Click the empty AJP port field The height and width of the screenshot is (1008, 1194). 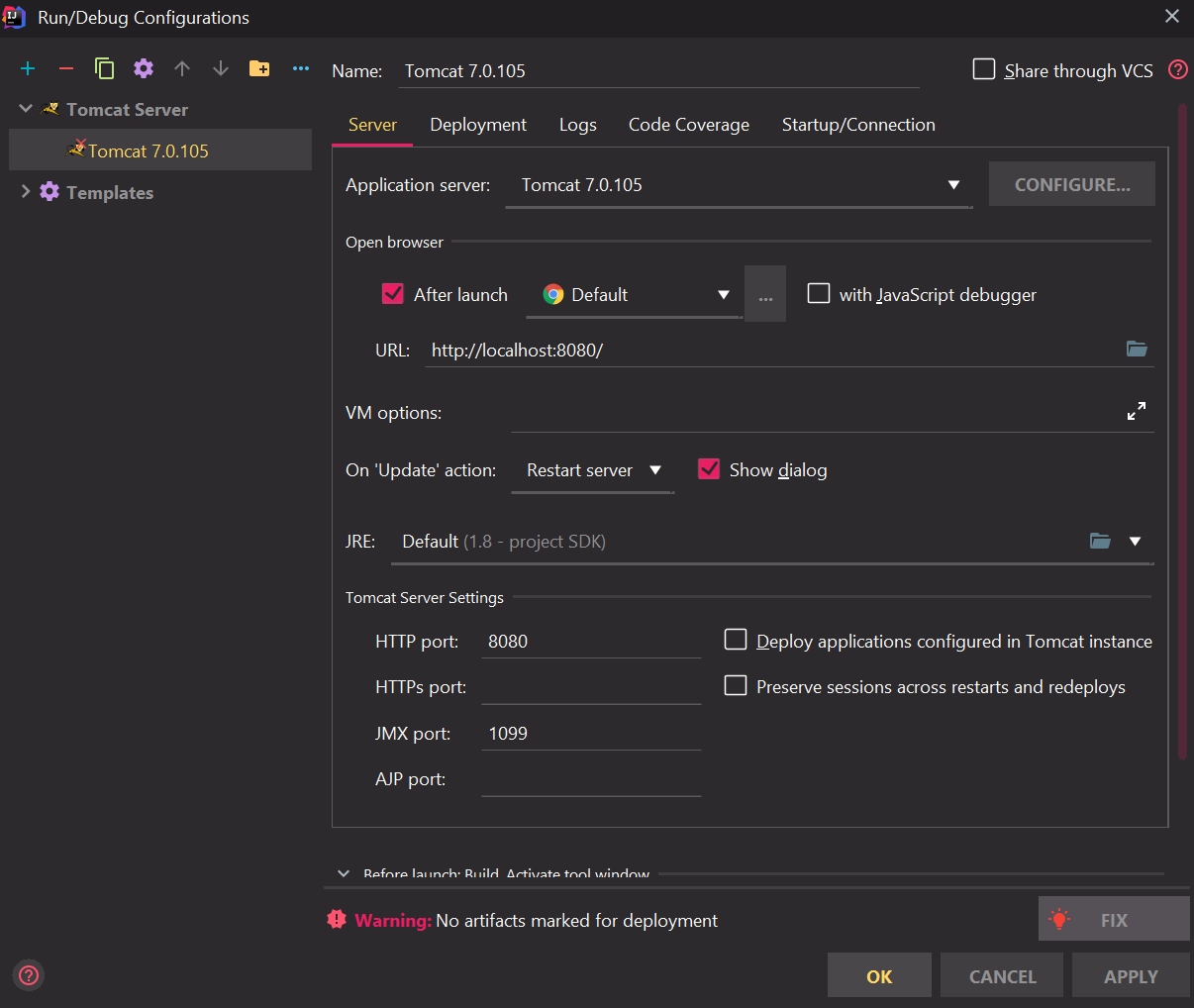591,778
